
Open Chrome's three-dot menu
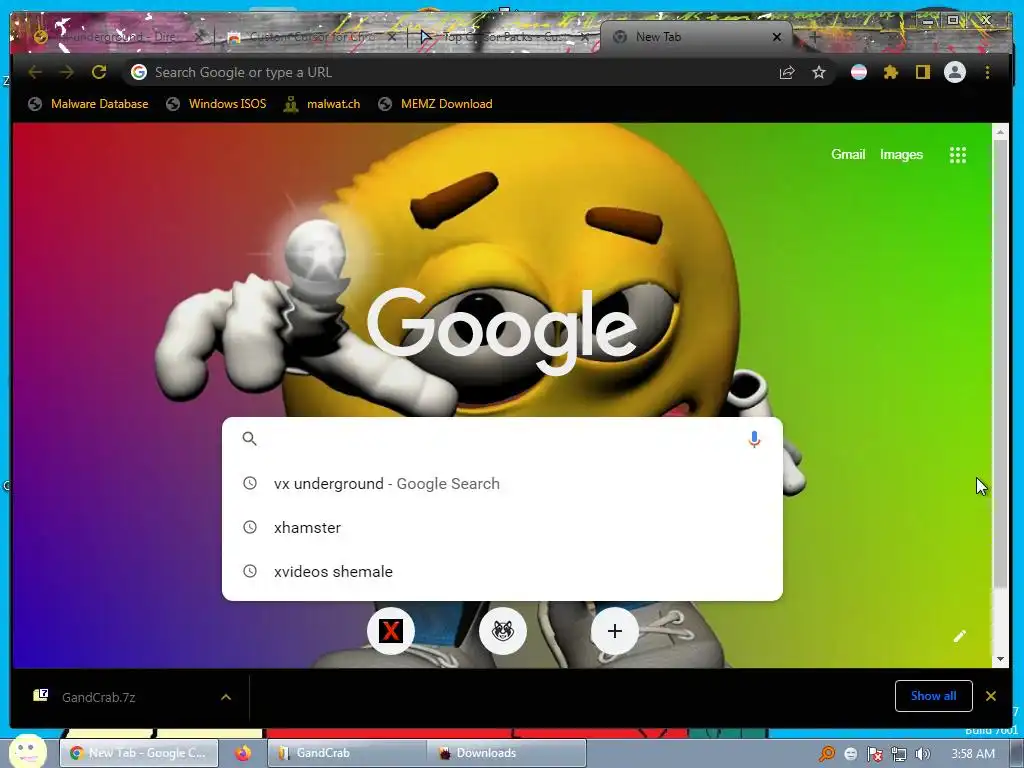coord(987,72)
